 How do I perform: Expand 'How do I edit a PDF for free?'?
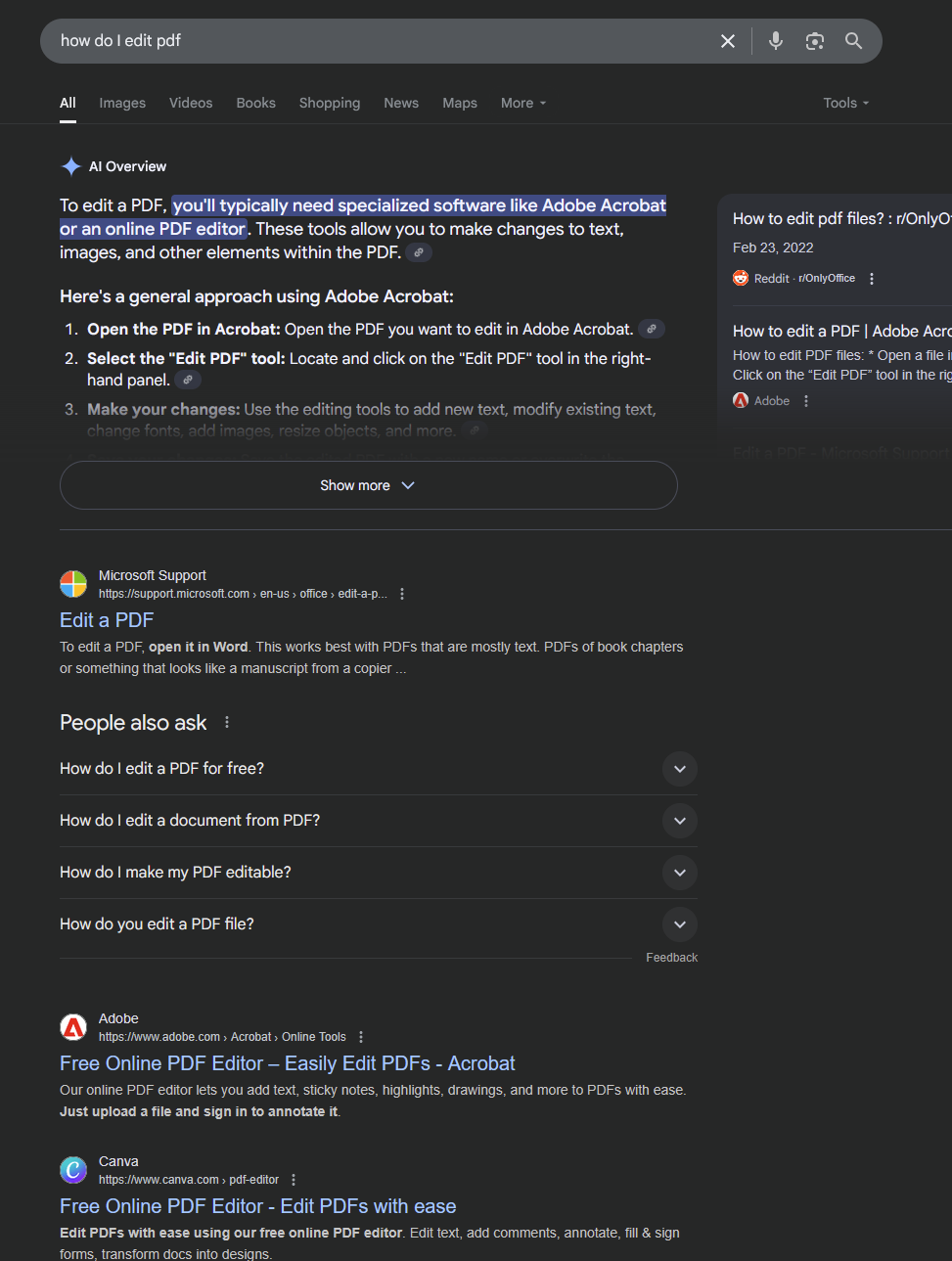click(378, 769)
